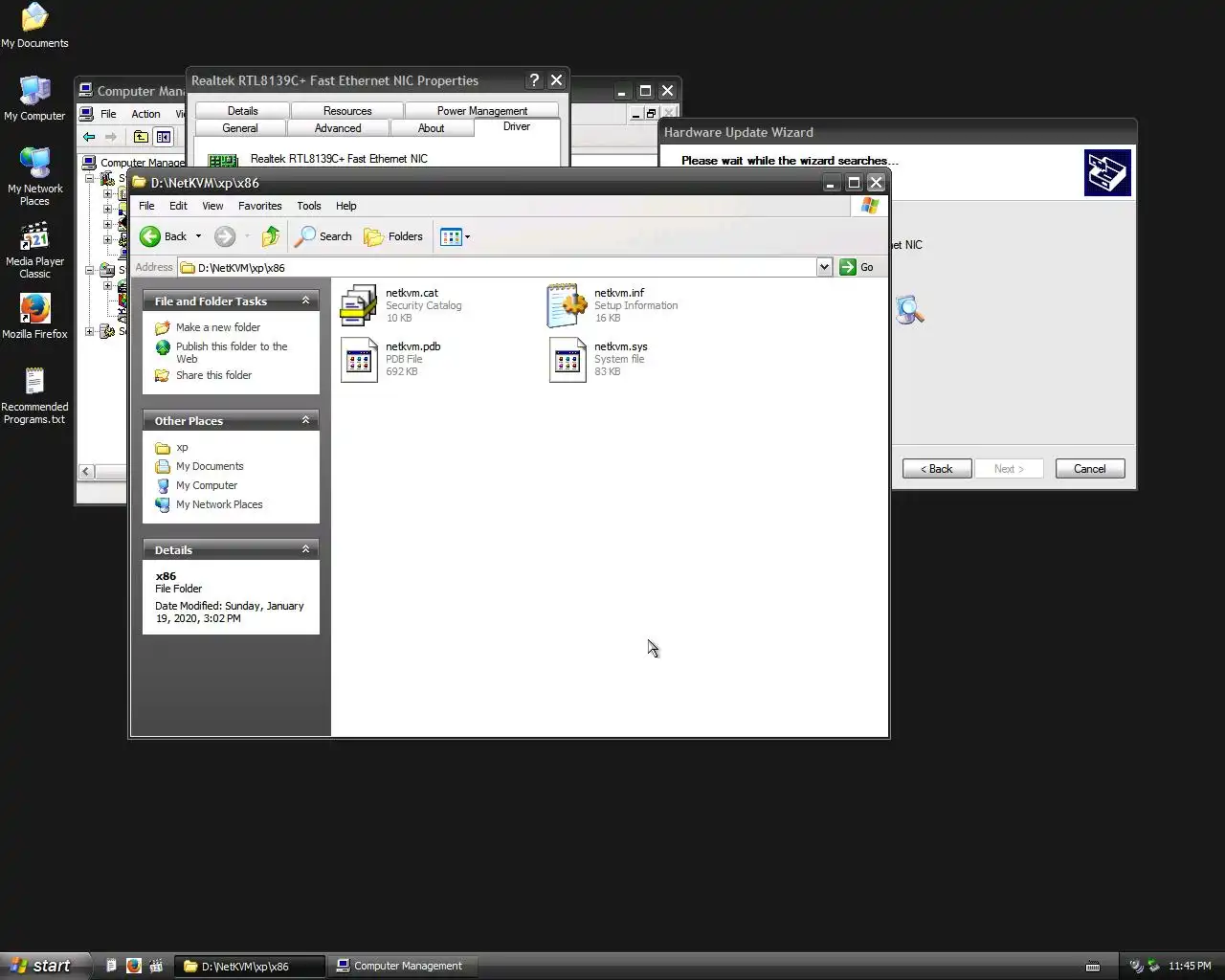Switch to the Advanced tab in NIC Properties

click(338, 128)
